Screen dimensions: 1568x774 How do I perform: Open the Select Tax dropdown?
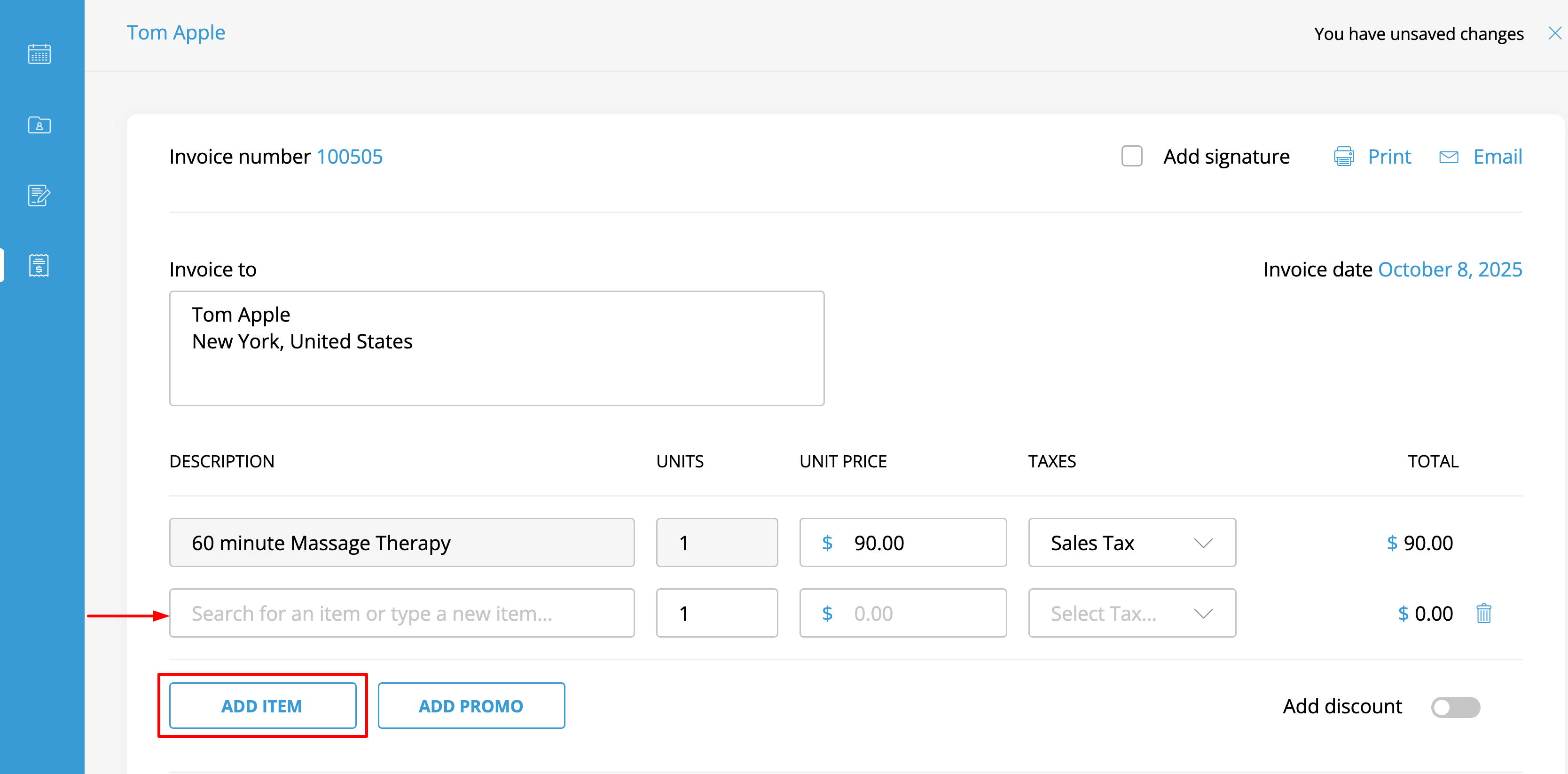1131,613
